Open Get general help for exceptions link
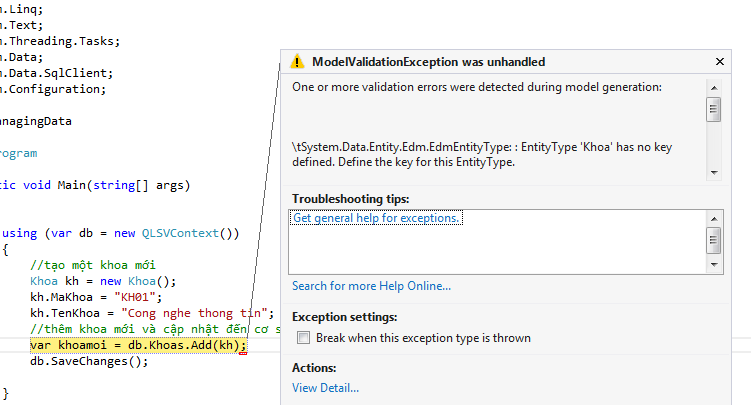The height and width of the screenshot is (405, 751). click(376, 218)
